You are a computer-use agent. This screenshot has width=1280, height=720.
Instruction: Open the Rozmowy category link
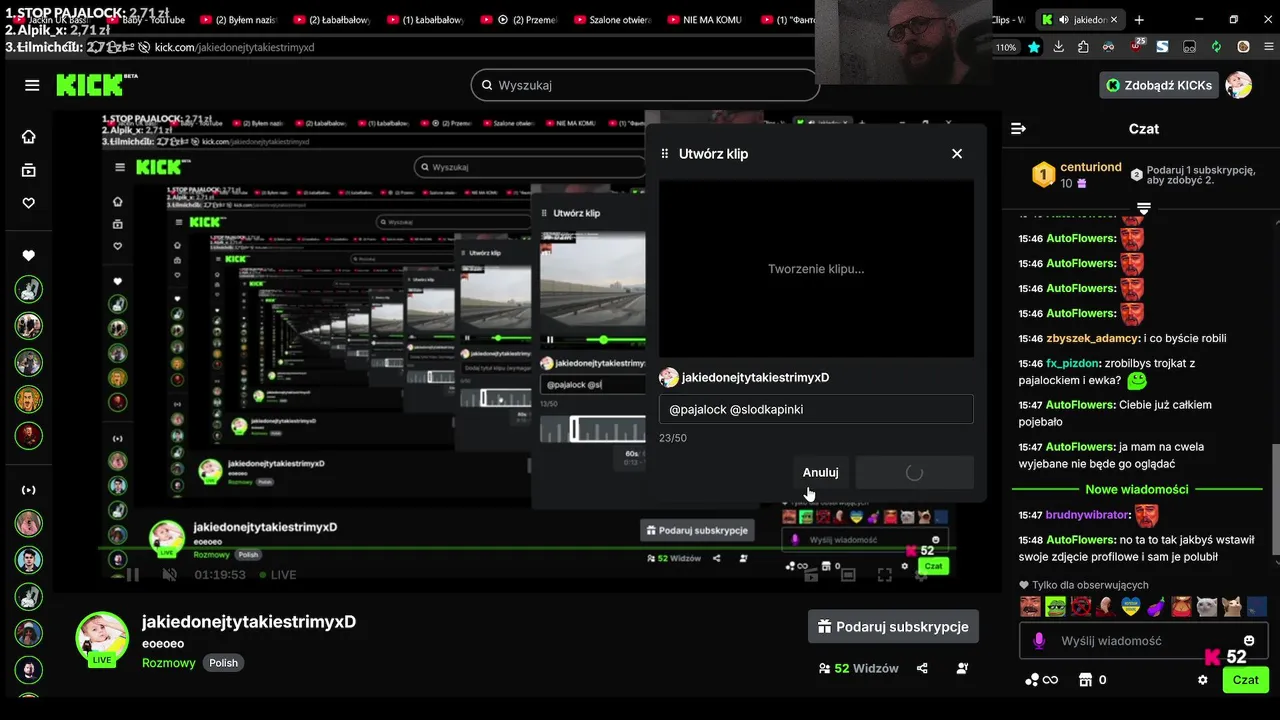(169, 663)
